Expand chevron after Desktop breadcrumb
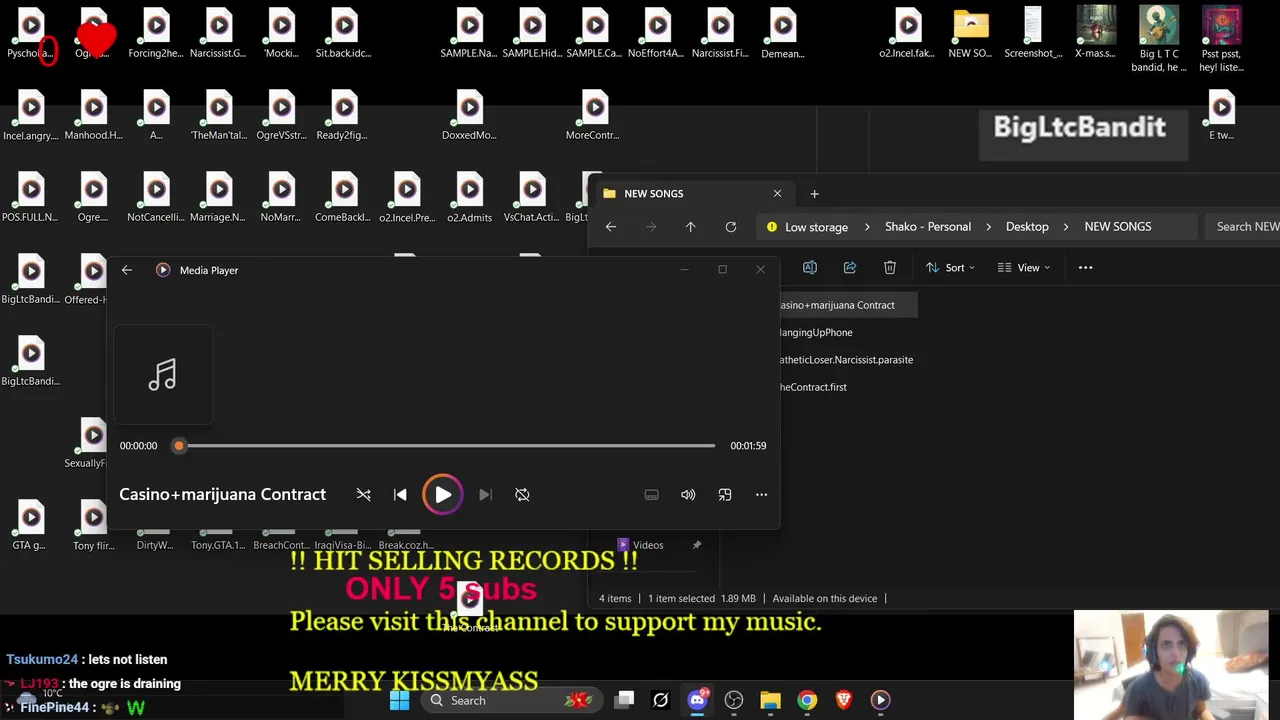This screenshot has width=1280, height=720. pos(1067,227)
